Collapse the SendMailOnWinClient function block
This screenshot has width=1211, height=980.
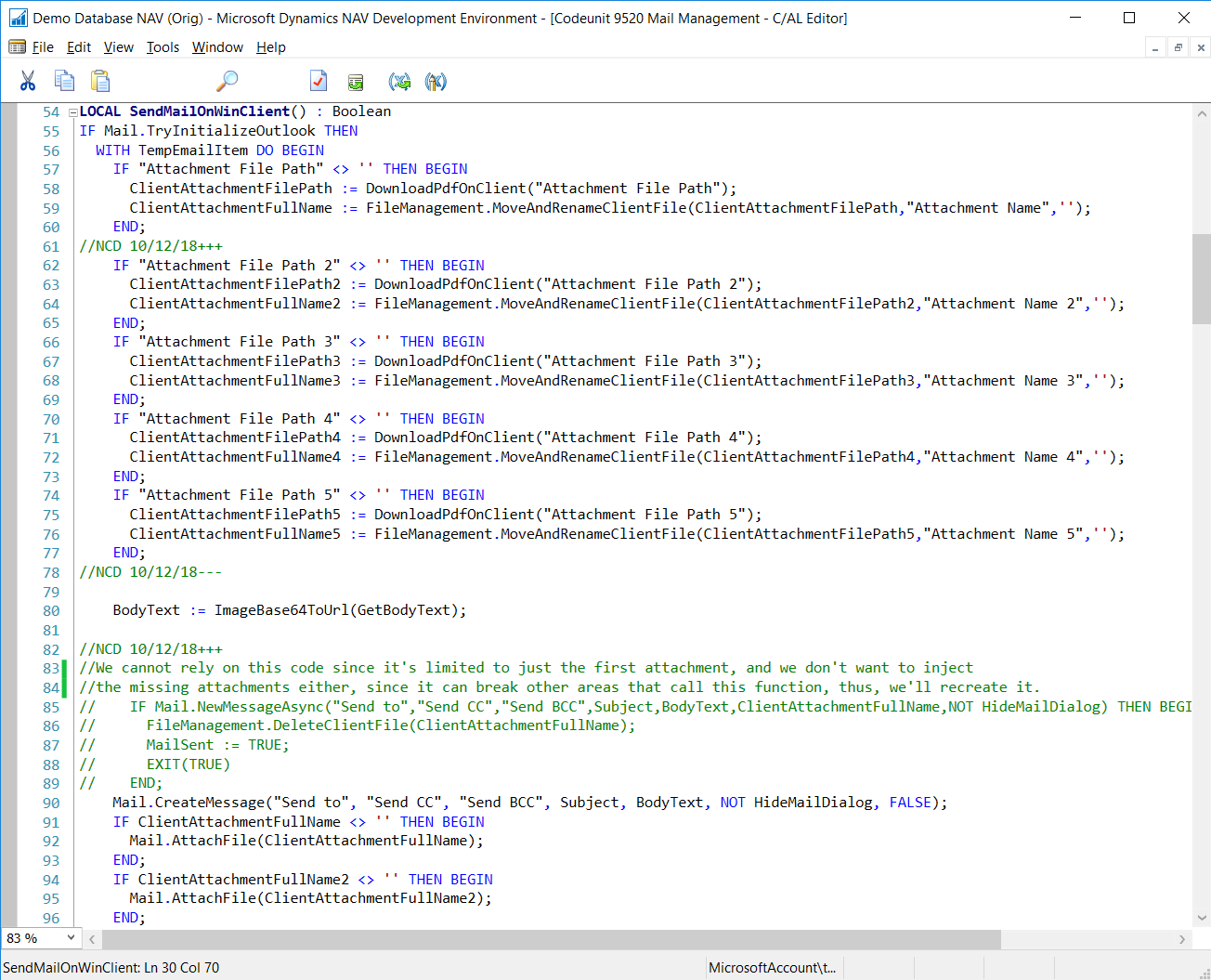coord(72,112)
